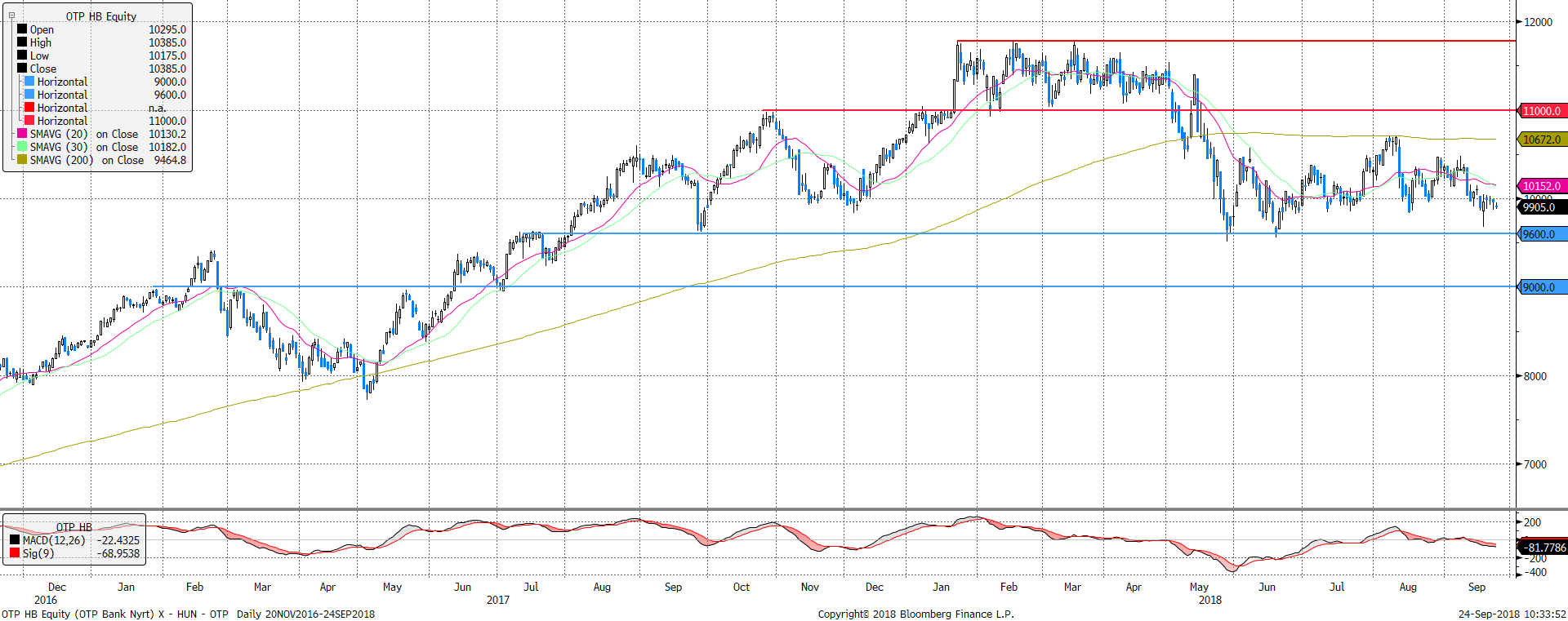Select the Low legend label
The width and height of the screenshot is (1568, 621).
[39, 55]
